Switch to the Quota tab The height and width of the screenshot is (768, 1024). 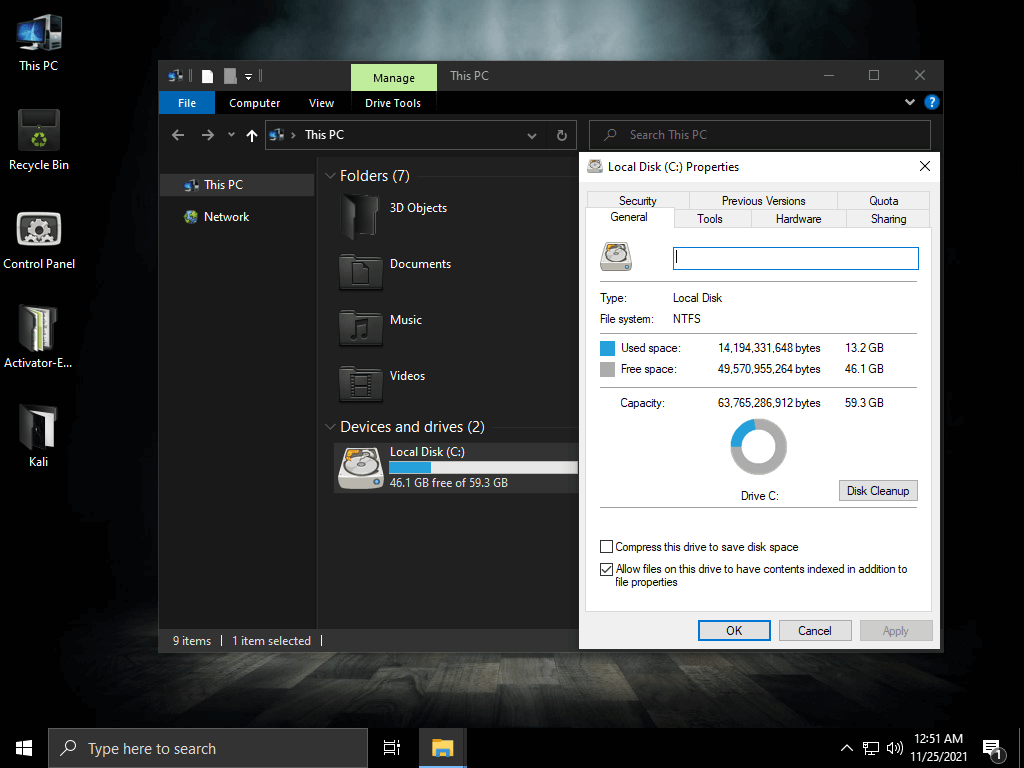pos(884,200)
